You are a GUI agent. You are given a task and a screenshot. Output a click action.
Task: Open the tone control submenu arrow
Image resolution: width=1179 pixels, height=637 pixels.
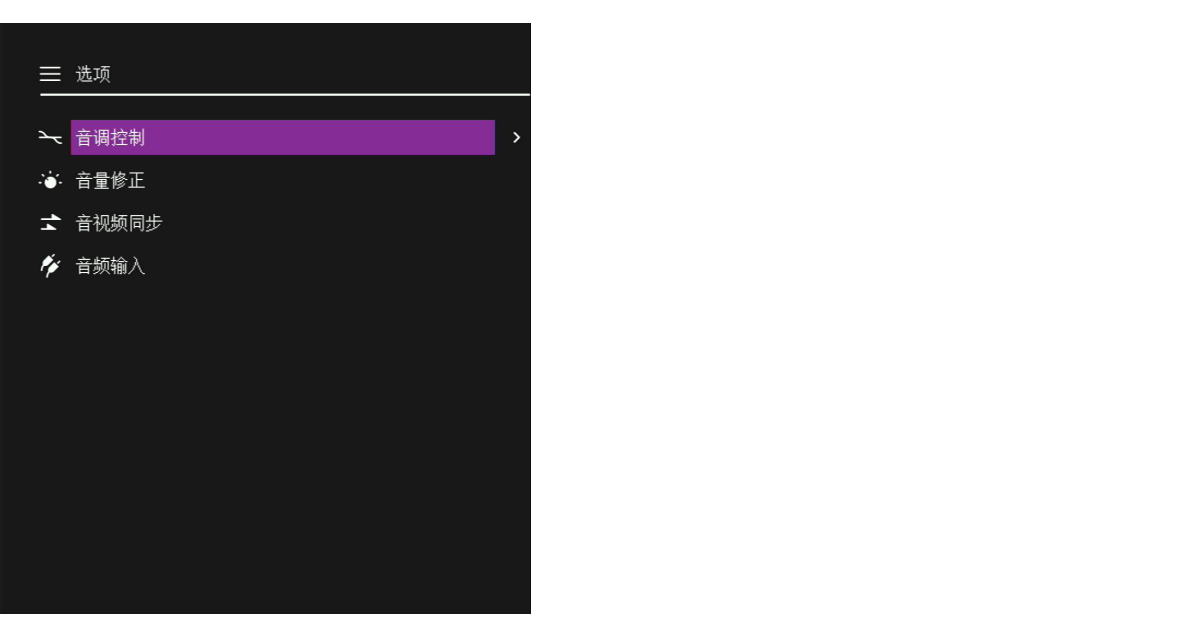(x=516, y=137)
